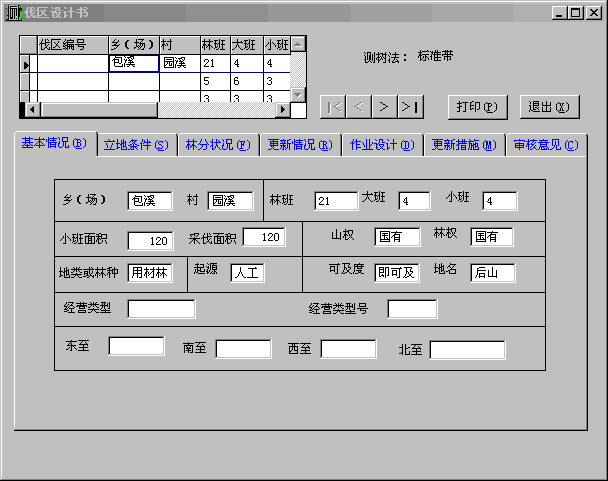Select the current row indicator arrow in grid
Viewport: 608px width, 481px height.
coord(25,64)
